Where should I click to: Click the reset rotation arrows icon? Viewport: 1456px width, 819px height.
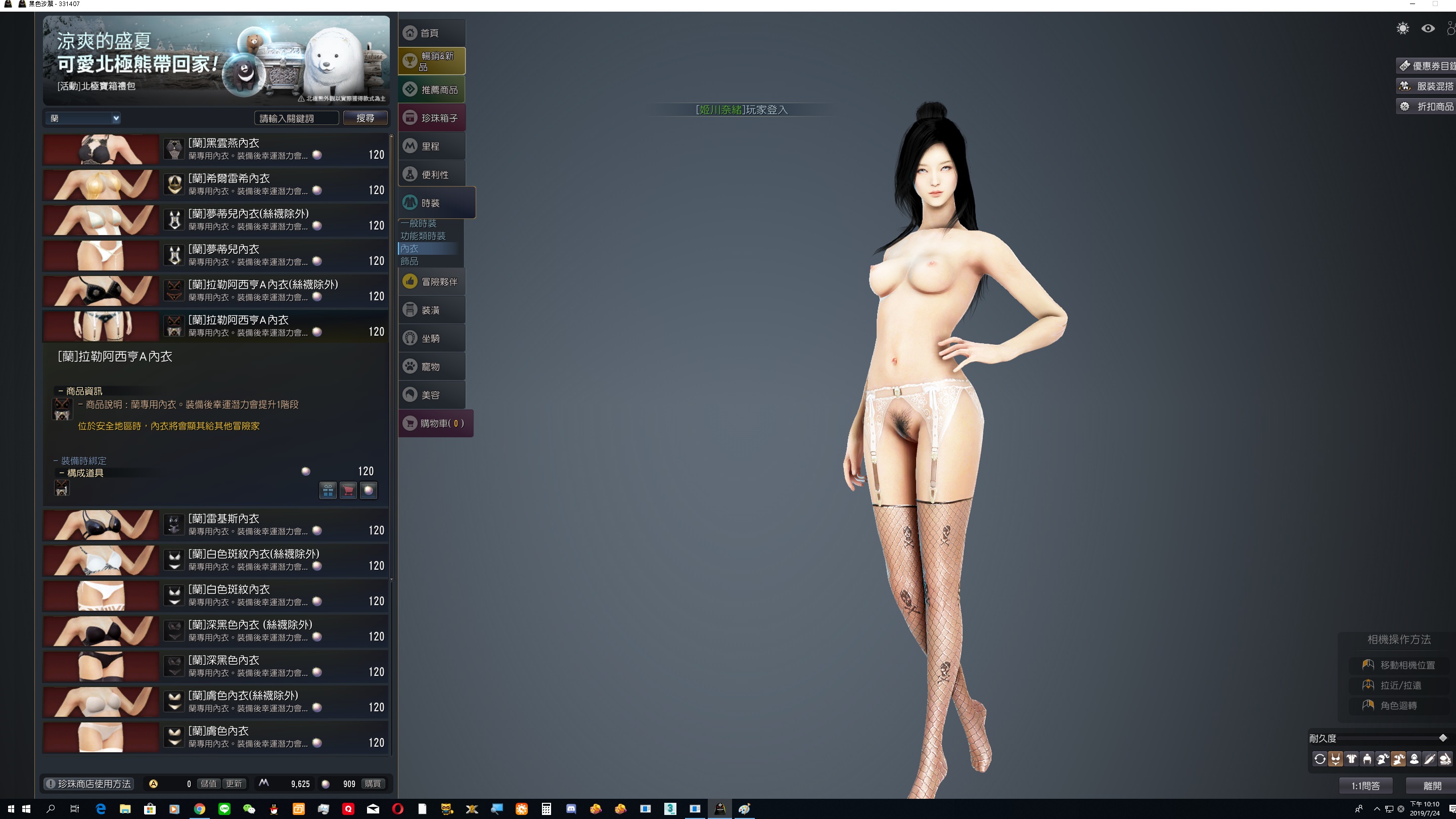click(1321, 759)
